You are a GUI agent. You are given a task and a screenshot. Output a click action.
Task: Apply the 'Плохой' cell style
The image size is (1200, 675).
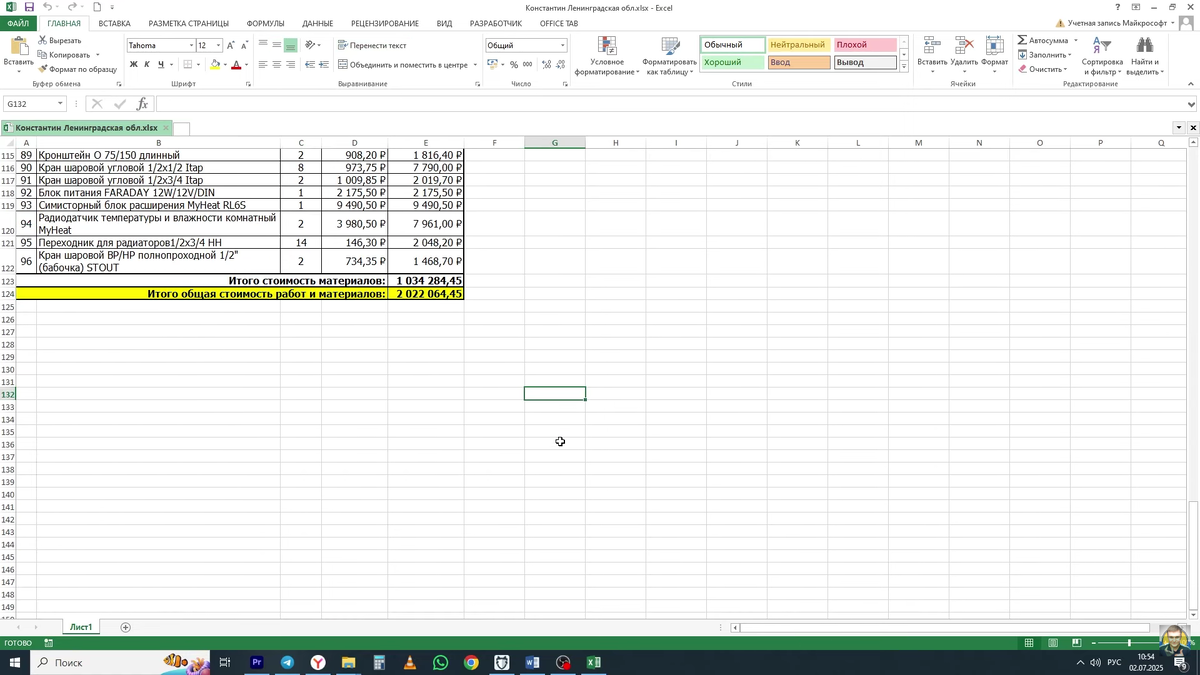pos(864,45)
